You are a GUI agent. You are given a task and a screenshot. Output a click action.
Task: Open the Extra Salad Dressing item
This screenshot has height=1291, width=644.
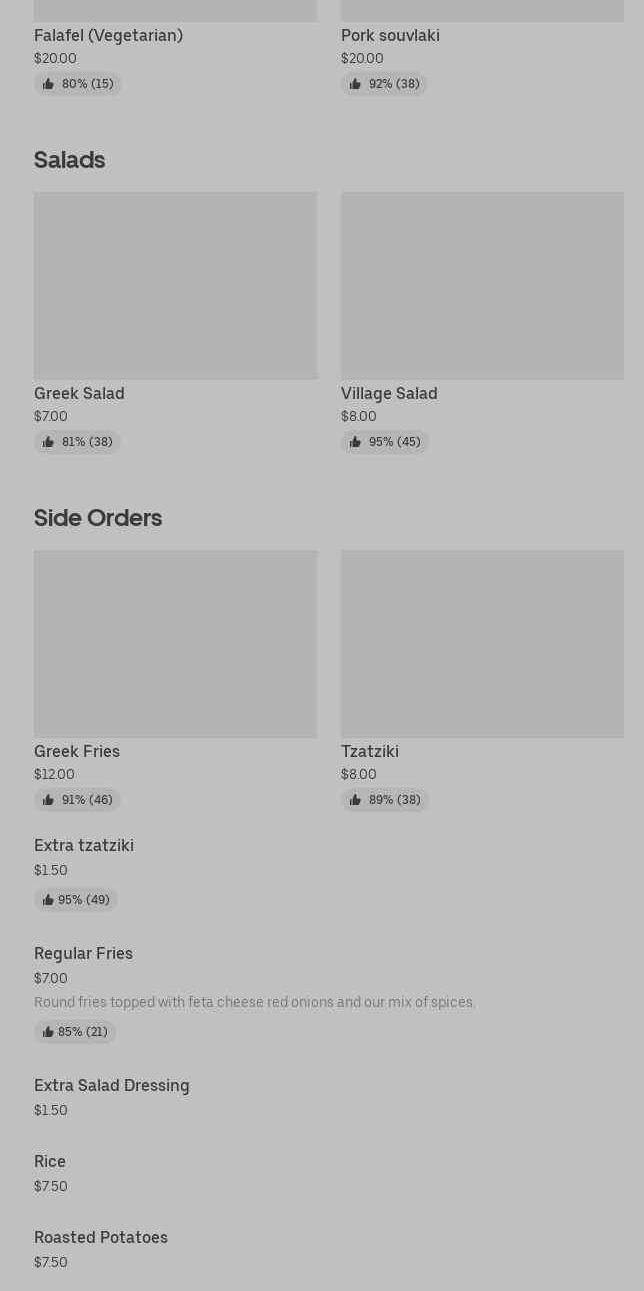coord(112,1086)
